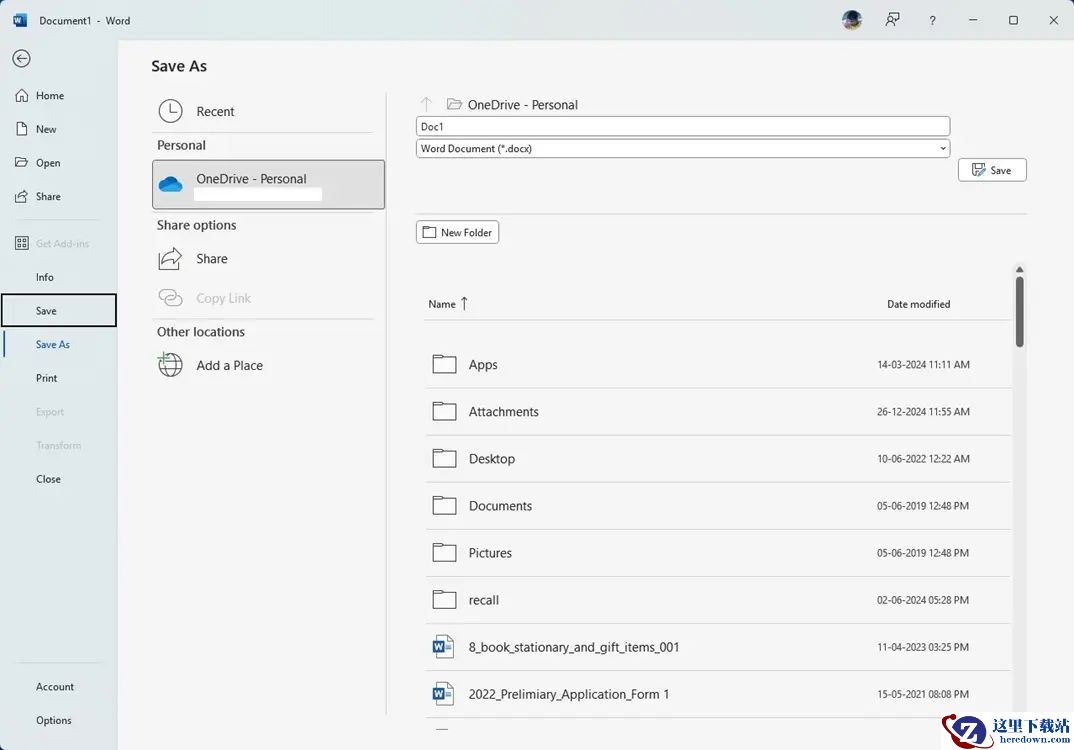Viewport: 1074px width, 750px height.
Task: Open the Apps folder
Action: [x=718, y=365]
